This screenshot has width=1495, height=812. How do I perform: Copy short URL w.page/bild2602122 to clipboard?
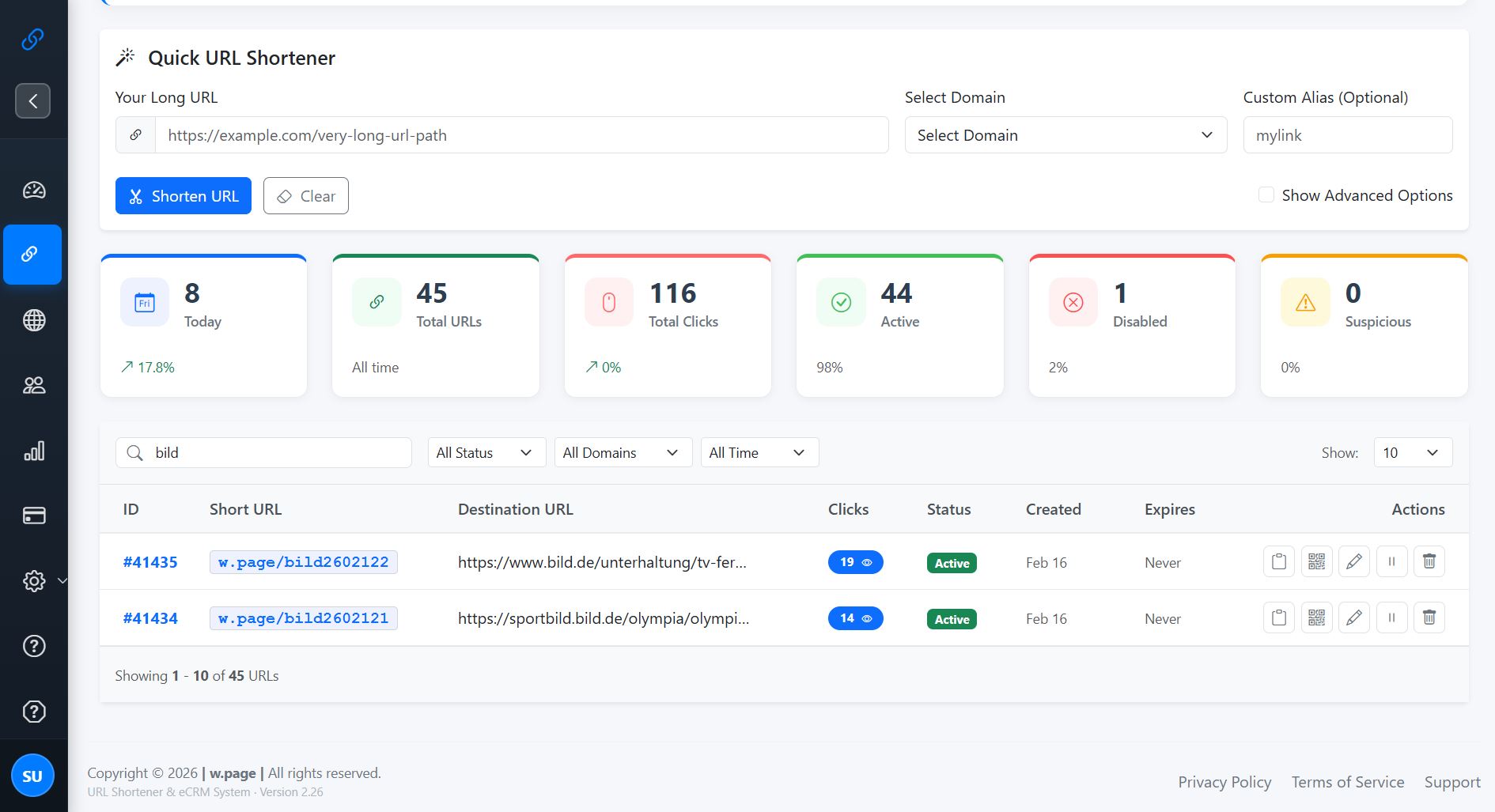tap(1278, 561)
